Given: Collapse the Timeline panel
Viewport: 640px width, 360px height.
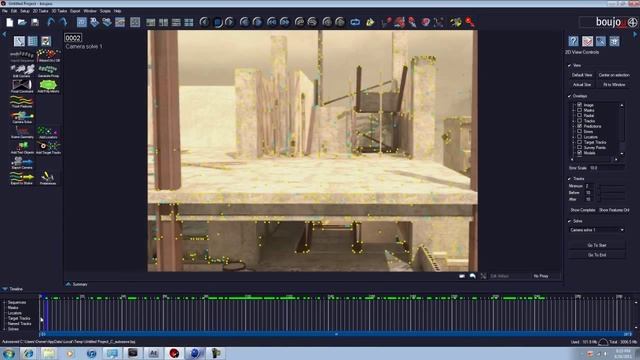Looking at the screenshot, I should (x=5, y=289).
